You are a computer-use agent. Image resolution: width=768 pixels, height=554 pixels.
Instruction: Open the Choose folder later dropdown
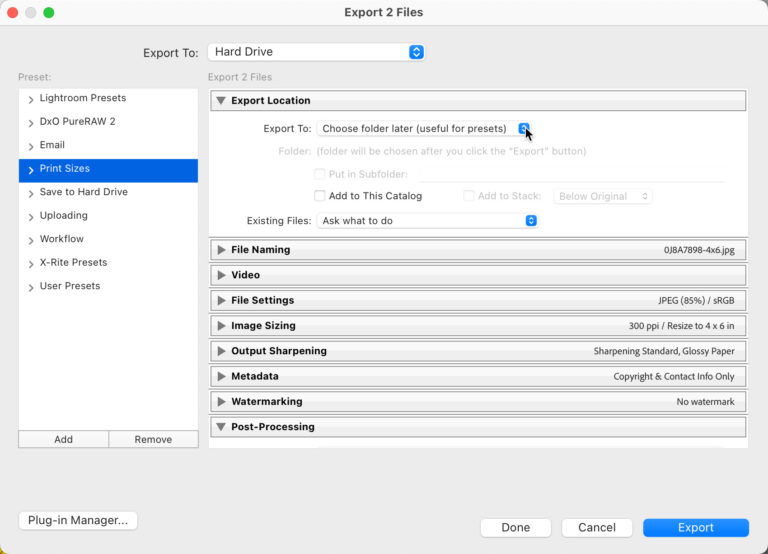click(x=424, y=129)
